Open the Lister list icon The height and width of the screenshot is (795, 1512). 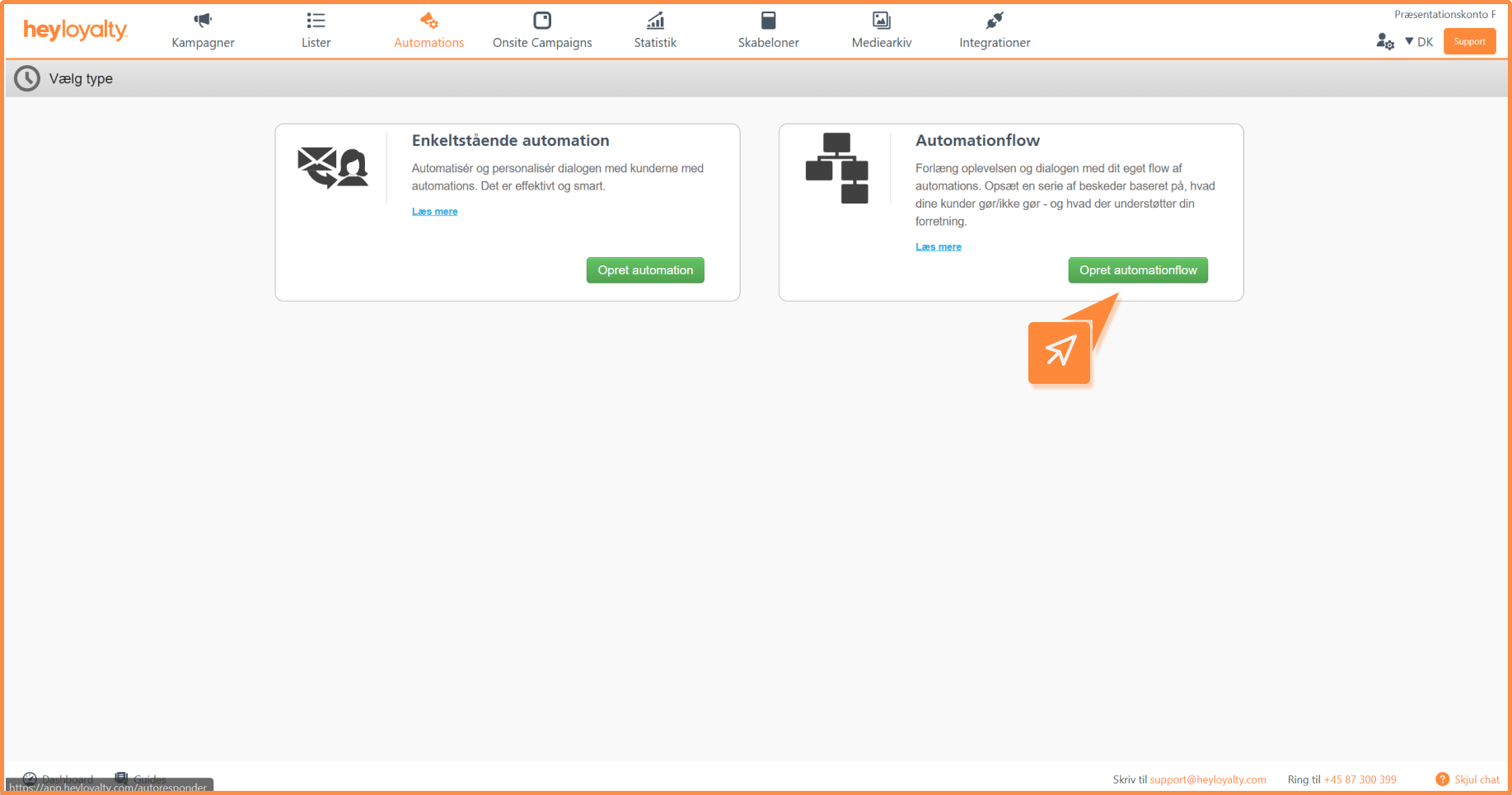pyautogui.click(x=316, y=21)
